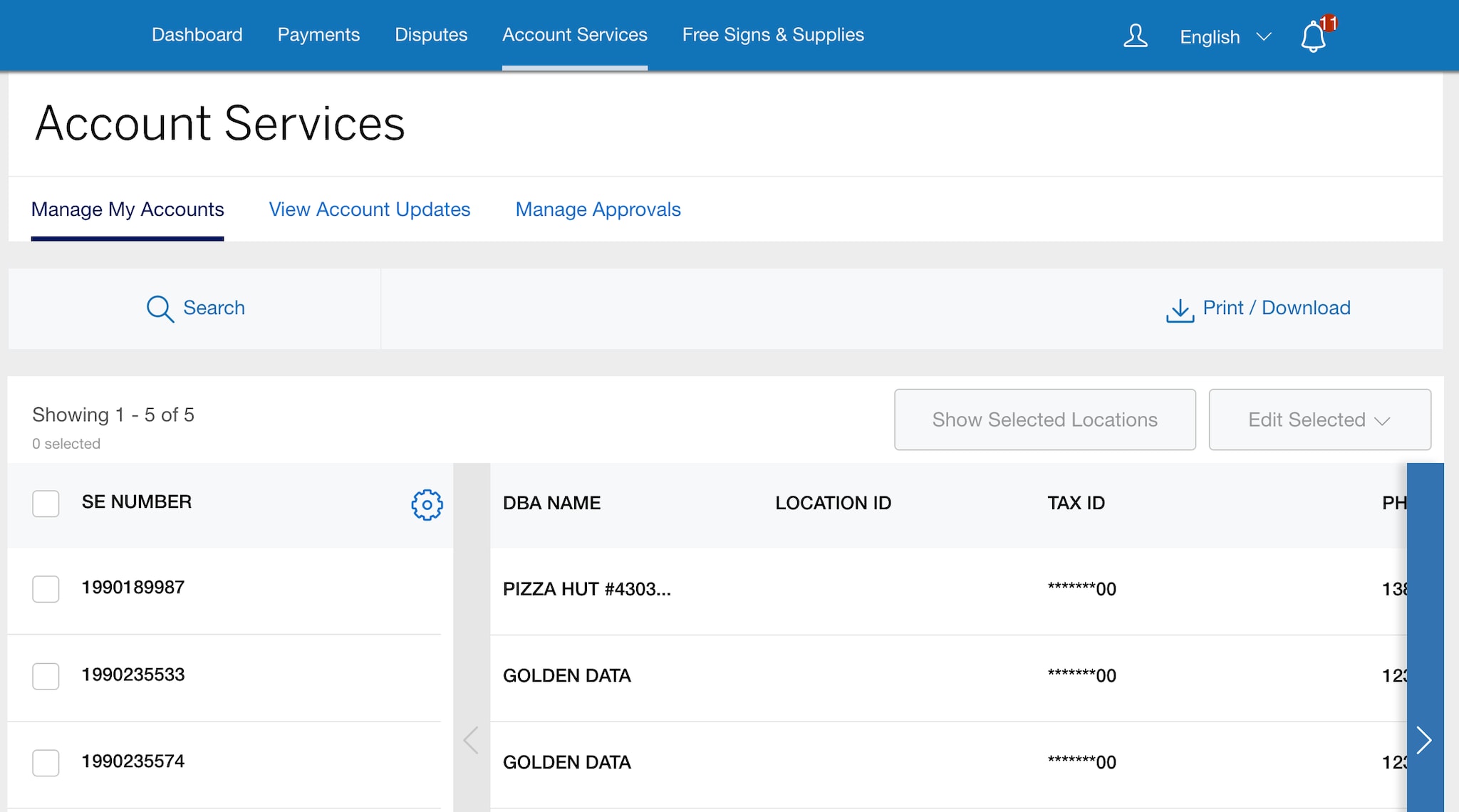Expand the English language dropdown
The image size is (1459, 812).
pyautogui.click(x=1225, y=36)
